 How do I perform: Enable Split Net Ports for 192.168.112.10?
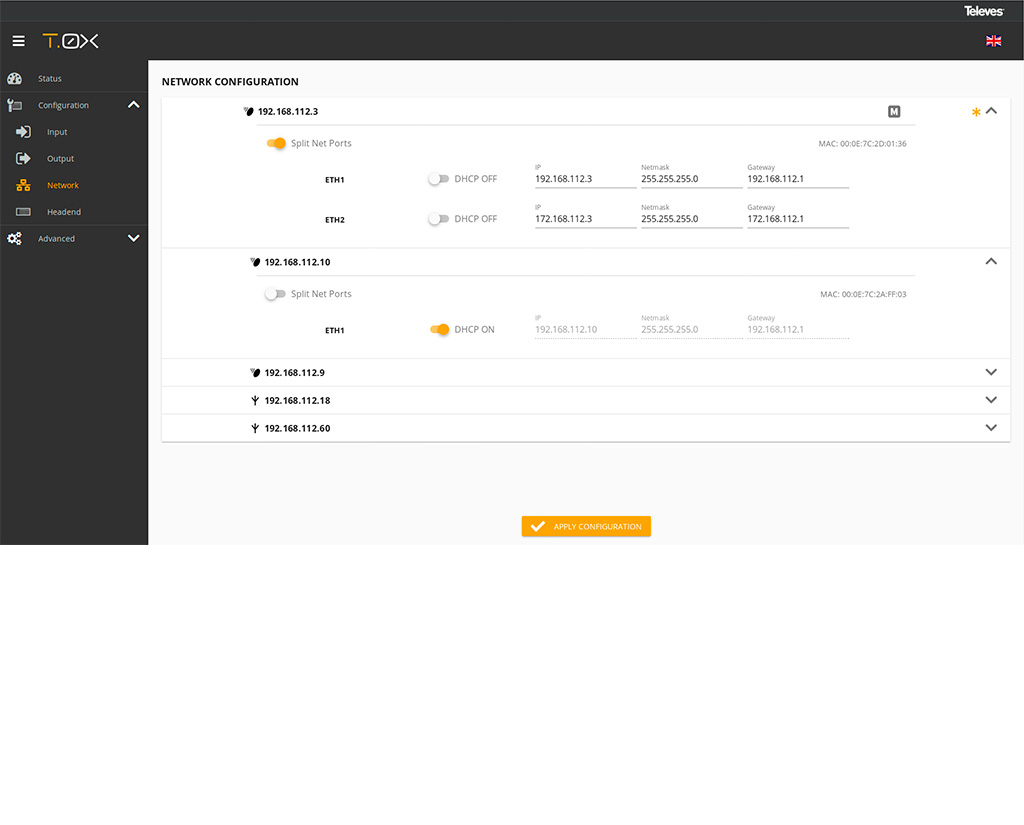[x=274, y=294]
